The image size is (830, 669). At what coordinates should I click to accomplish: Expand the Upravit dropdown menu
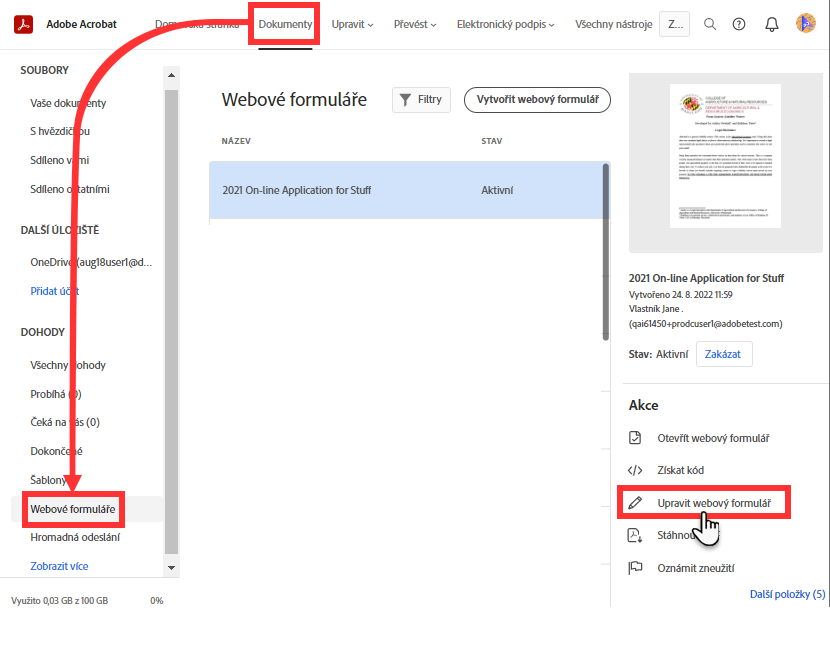coord(353,24)
